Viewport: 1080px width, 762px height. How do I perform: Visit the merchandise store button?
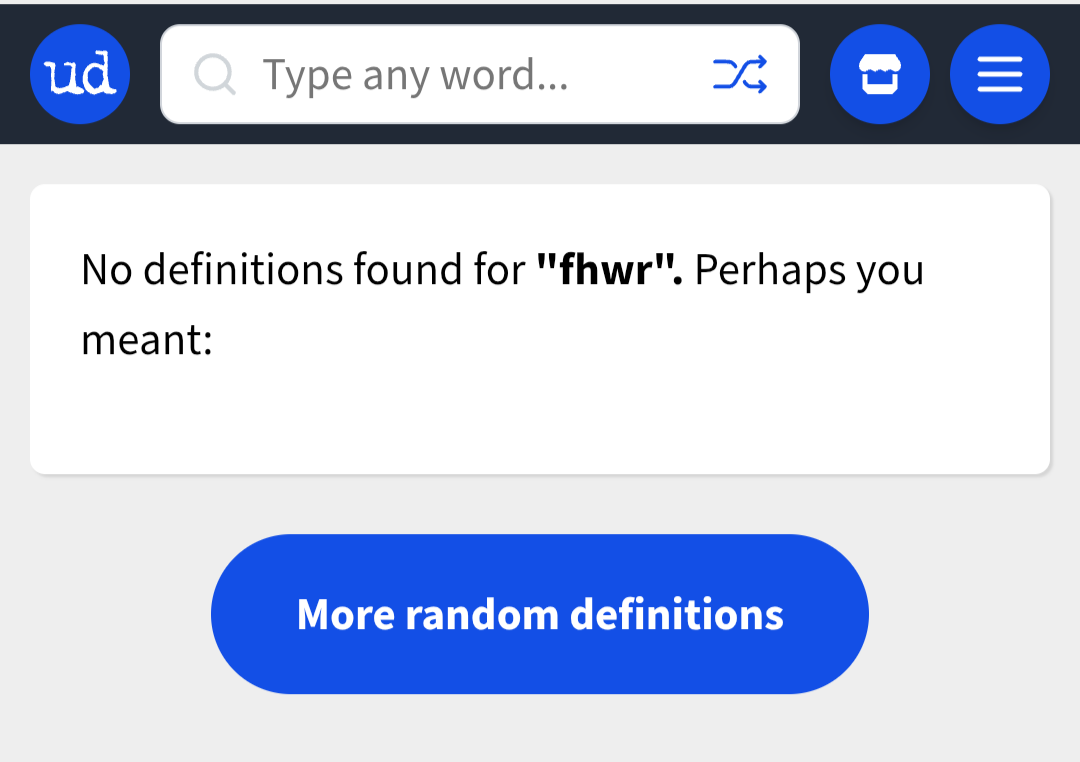(x=880, y=74)
